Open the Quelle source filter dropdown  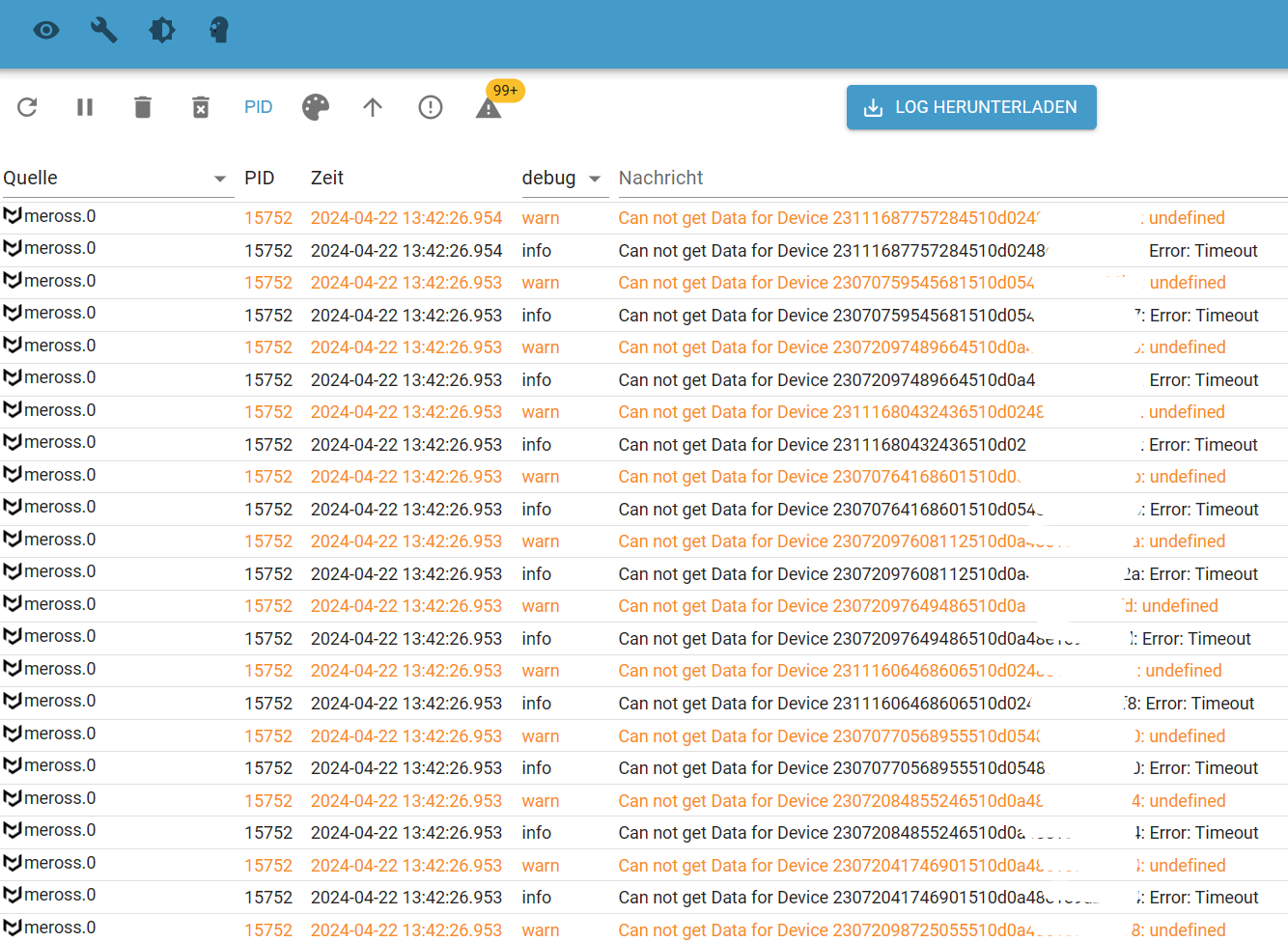(118, 179)
